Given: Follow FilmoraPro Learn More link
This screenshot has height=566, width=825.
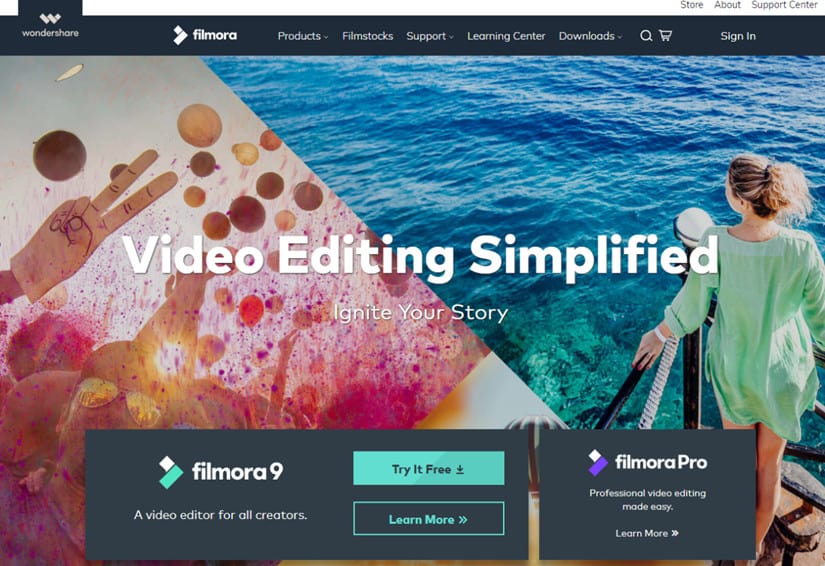Looking at the screenshot, I should (x=647, y=533).
